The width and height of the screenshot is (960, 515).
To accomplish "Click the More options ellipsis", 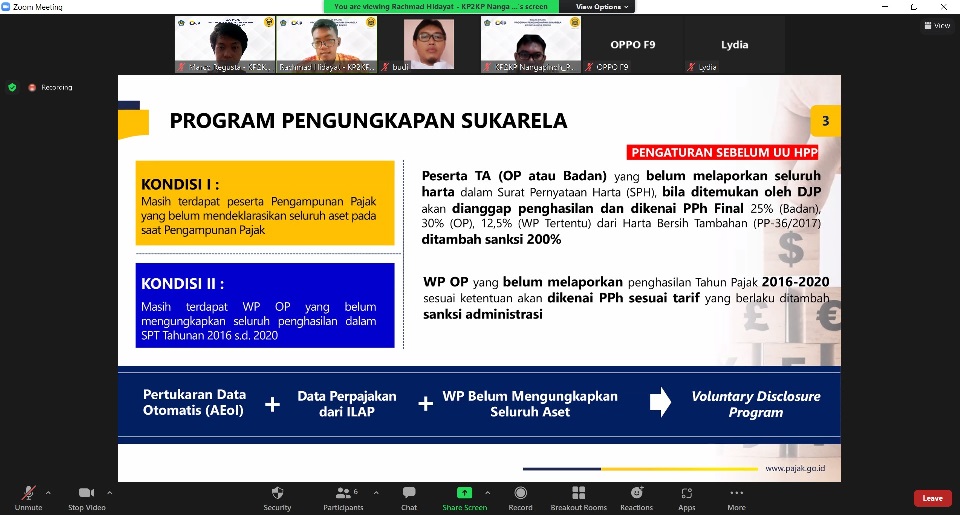I will tap(737, 493).
